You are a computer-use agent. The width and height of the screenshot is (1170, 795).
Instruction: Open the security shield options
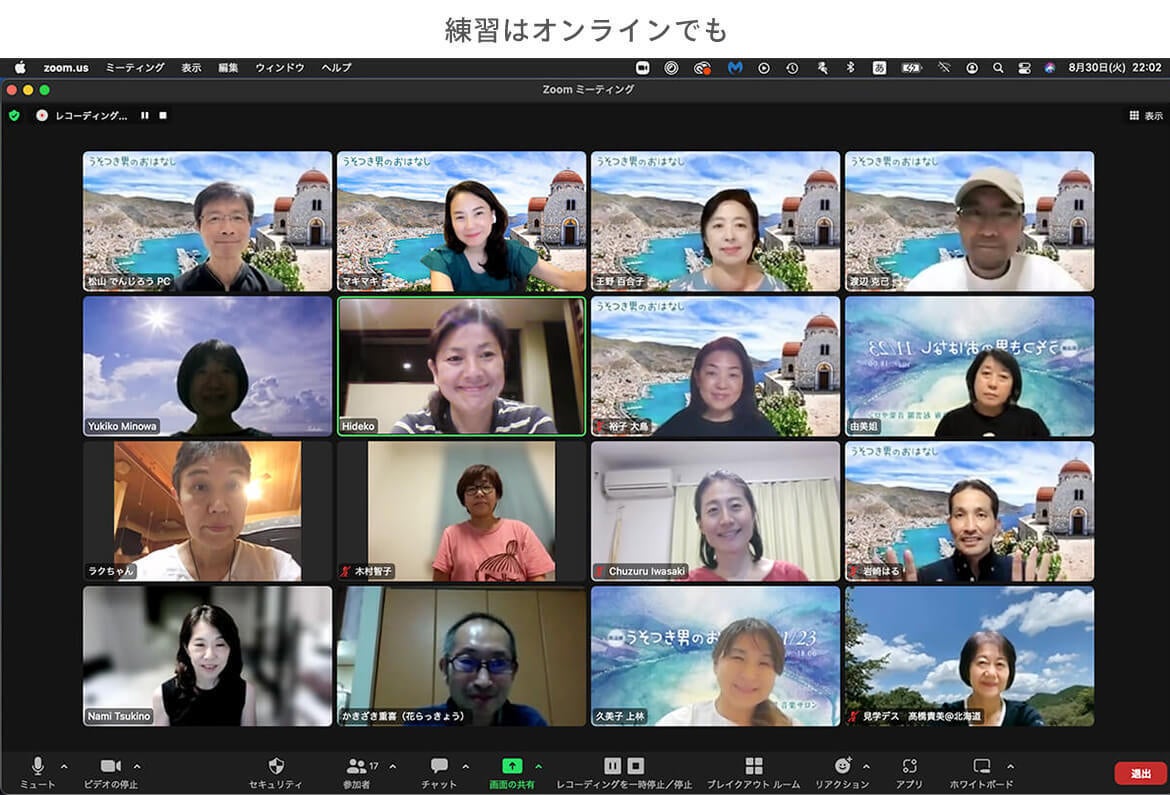pyautogui.click(x=276, y=766)
